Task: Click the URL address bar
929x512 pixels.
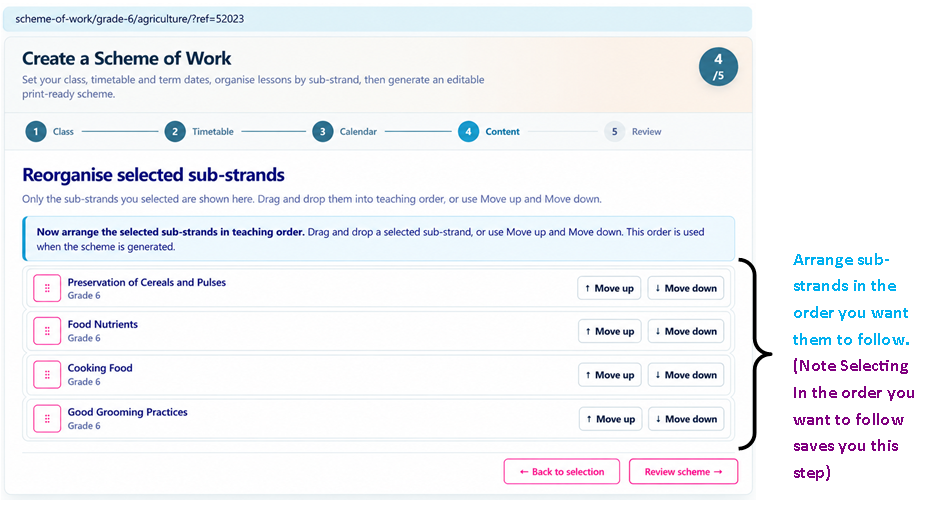Action: 377,19
